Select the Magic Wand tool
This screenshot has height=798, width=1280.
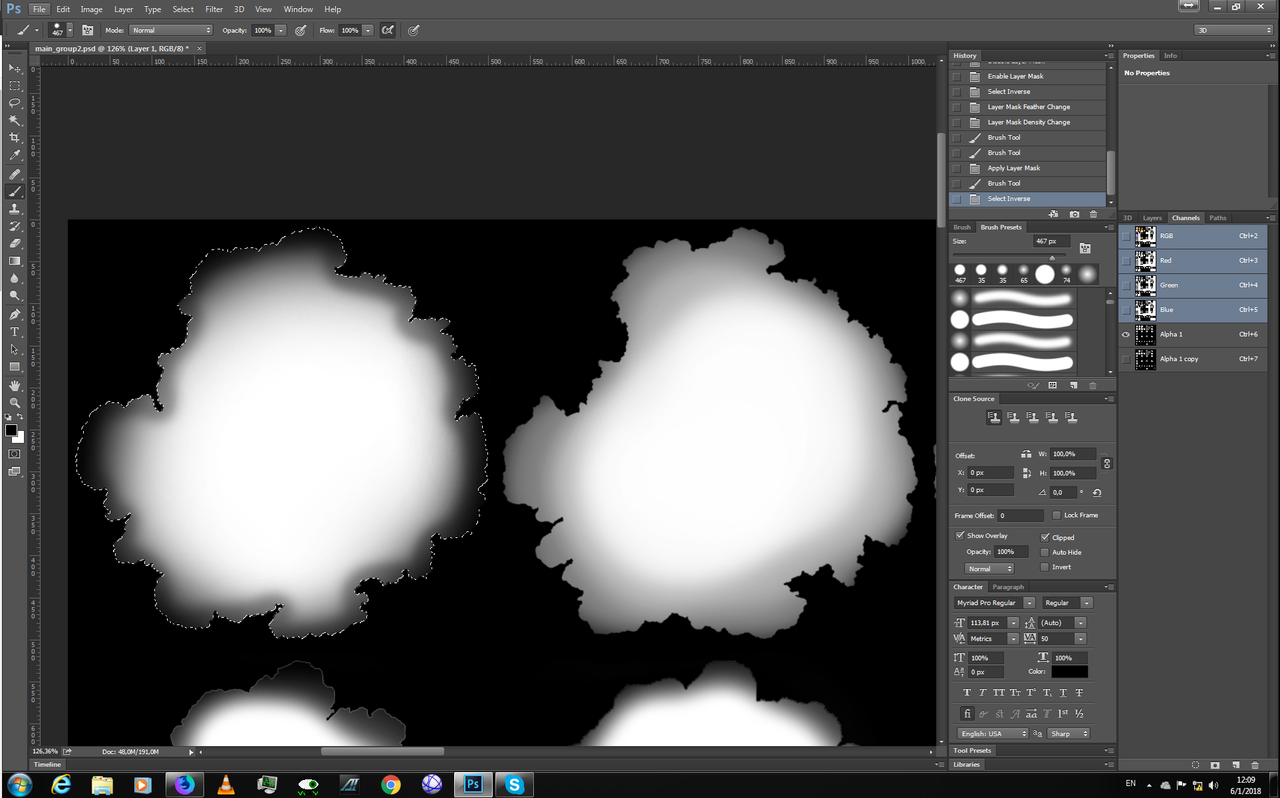(15, 120)
